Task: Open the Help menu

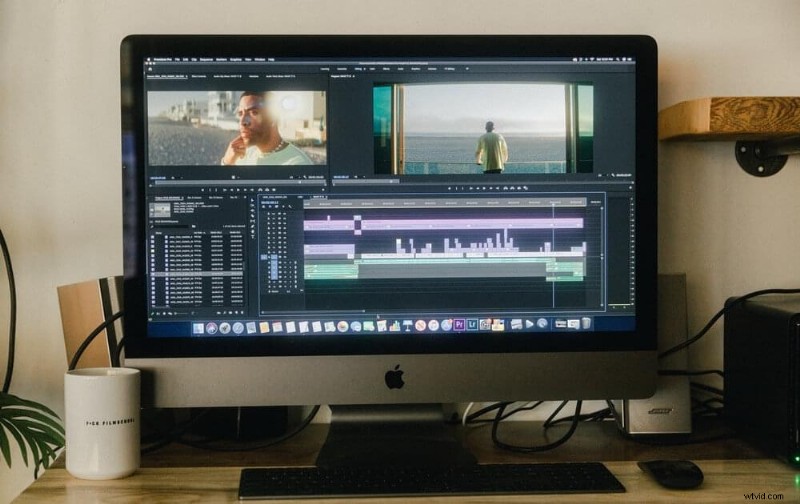Action: (x=271, y=60)
